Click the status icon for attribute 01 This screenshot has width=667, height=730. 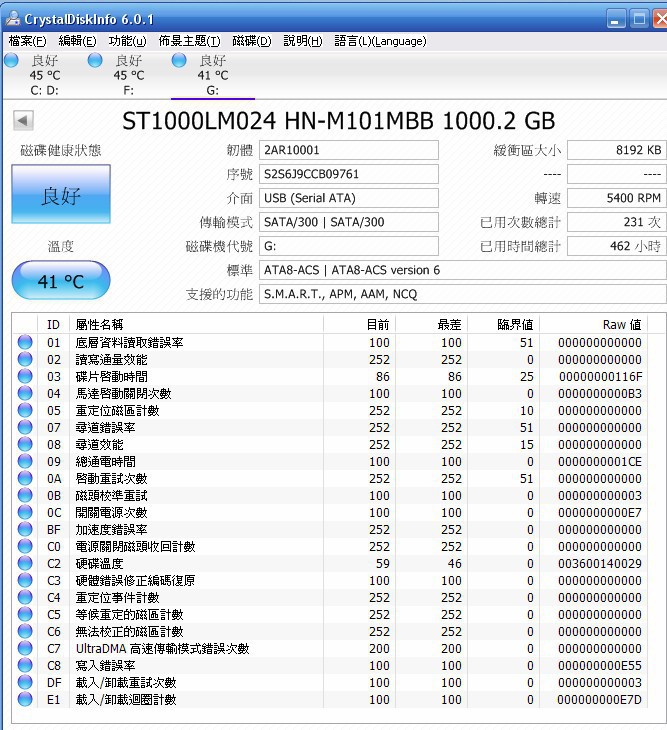tap(25, 342)
